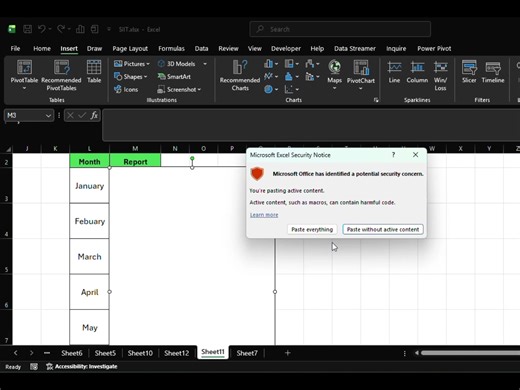Click Paste without active content

pyautogui.click(x=383, y=229)
